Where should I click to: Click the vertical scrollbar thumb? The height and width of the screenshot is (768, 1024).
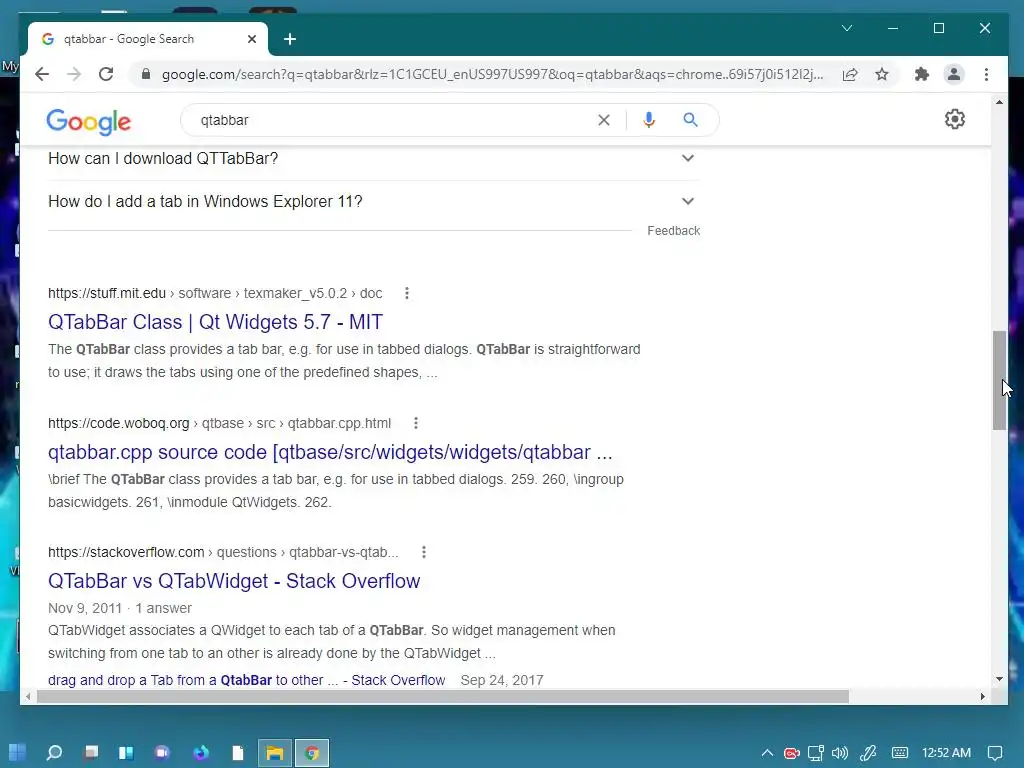coord(999,380)
